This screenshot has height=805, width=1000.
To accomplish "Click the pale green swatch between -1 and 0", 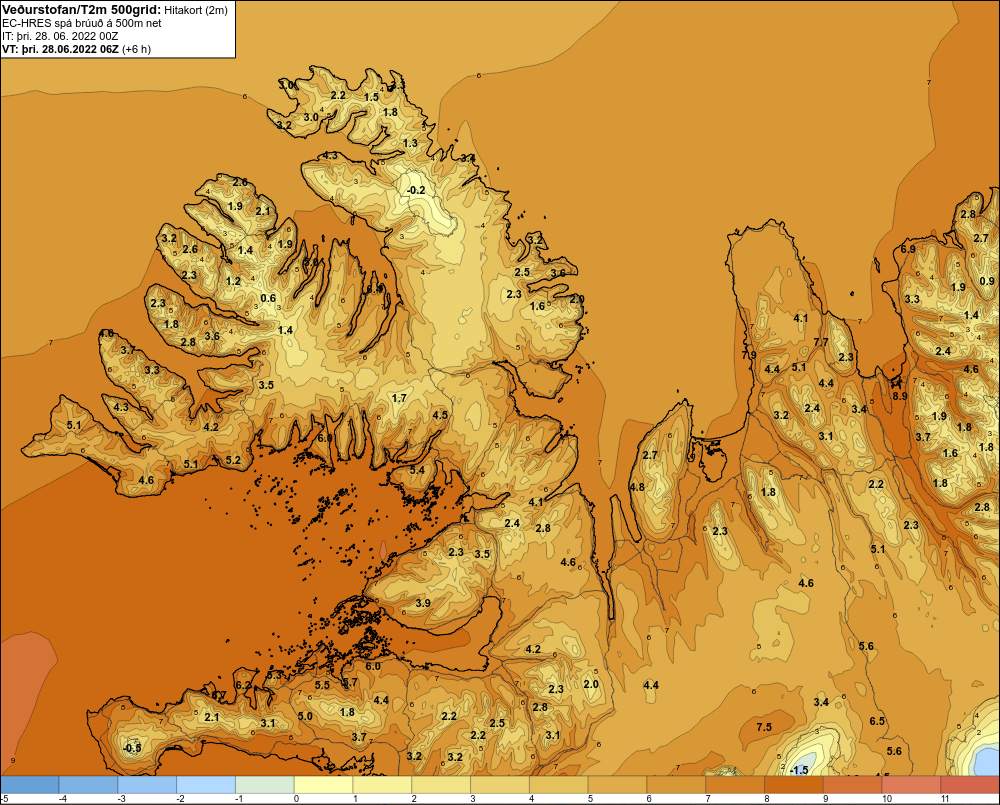I will point(265,784).
